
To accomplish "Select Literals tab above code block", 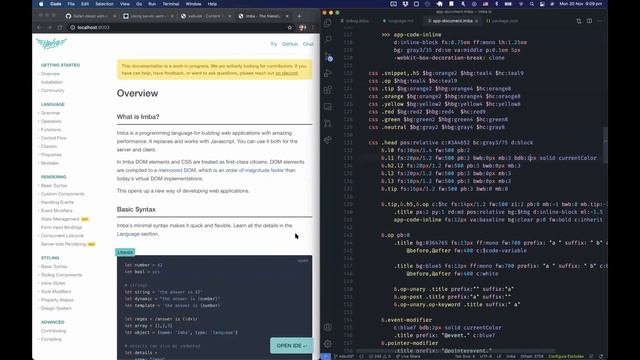I will click(x=125, y=252).
